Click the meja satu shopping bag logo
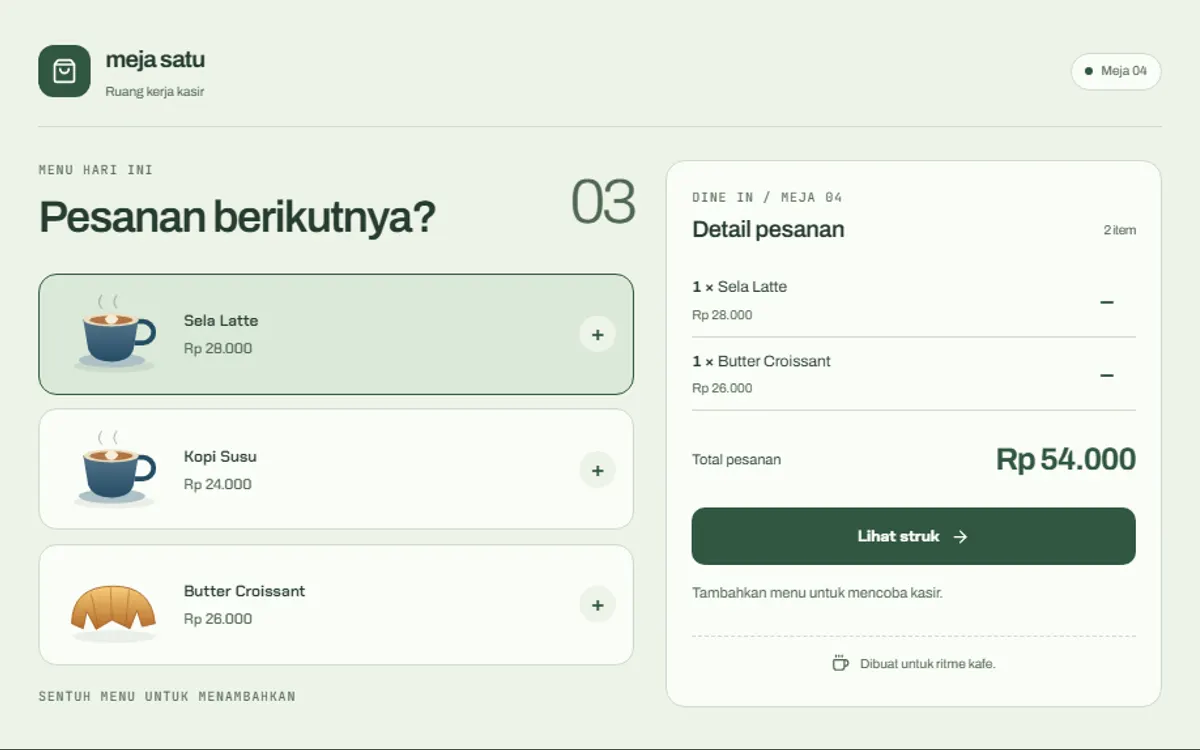This screenshot has width=1200, height=750. 64,71
